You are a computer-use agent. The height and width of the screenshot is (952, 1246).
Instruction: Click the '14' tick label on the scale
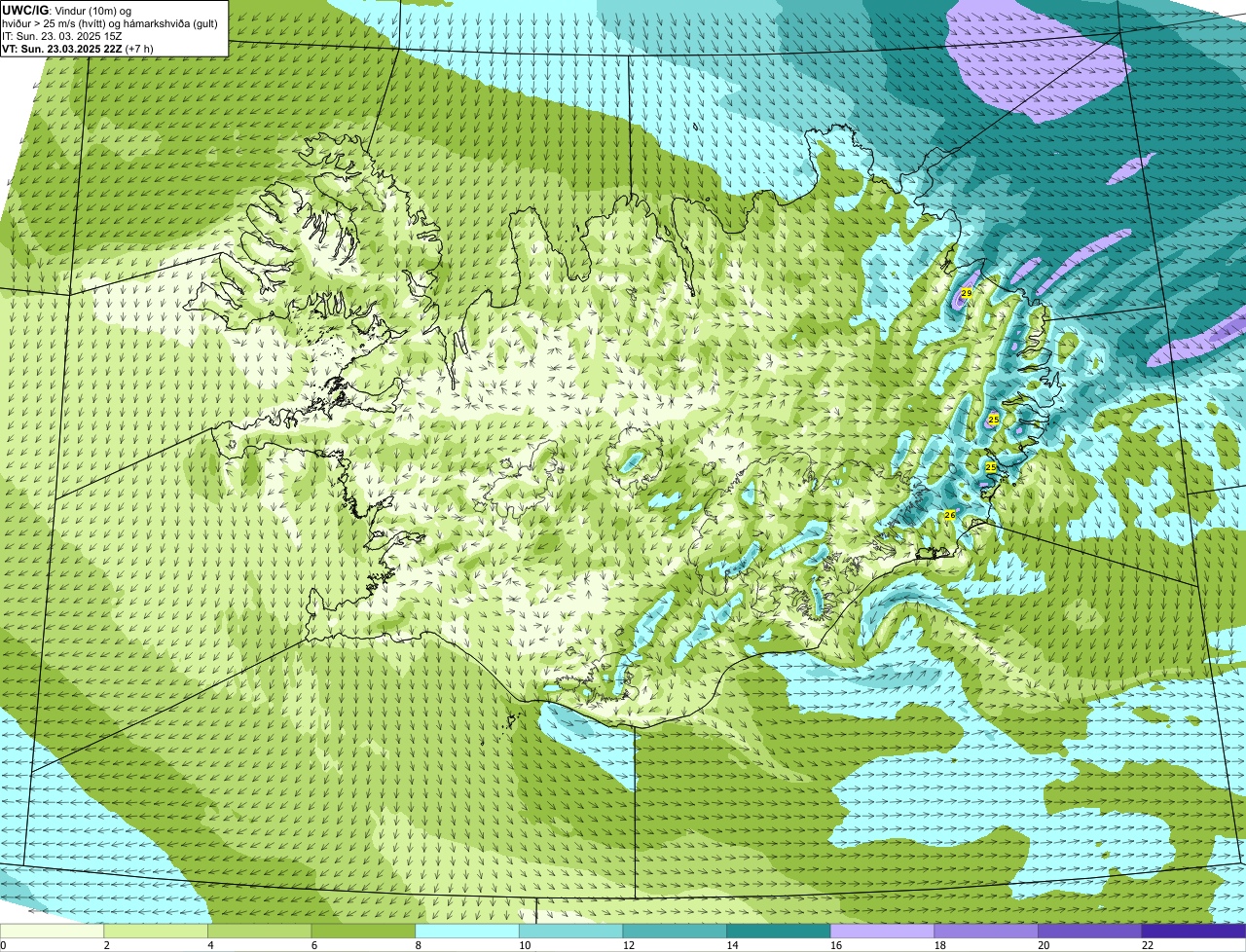point(732,945)
